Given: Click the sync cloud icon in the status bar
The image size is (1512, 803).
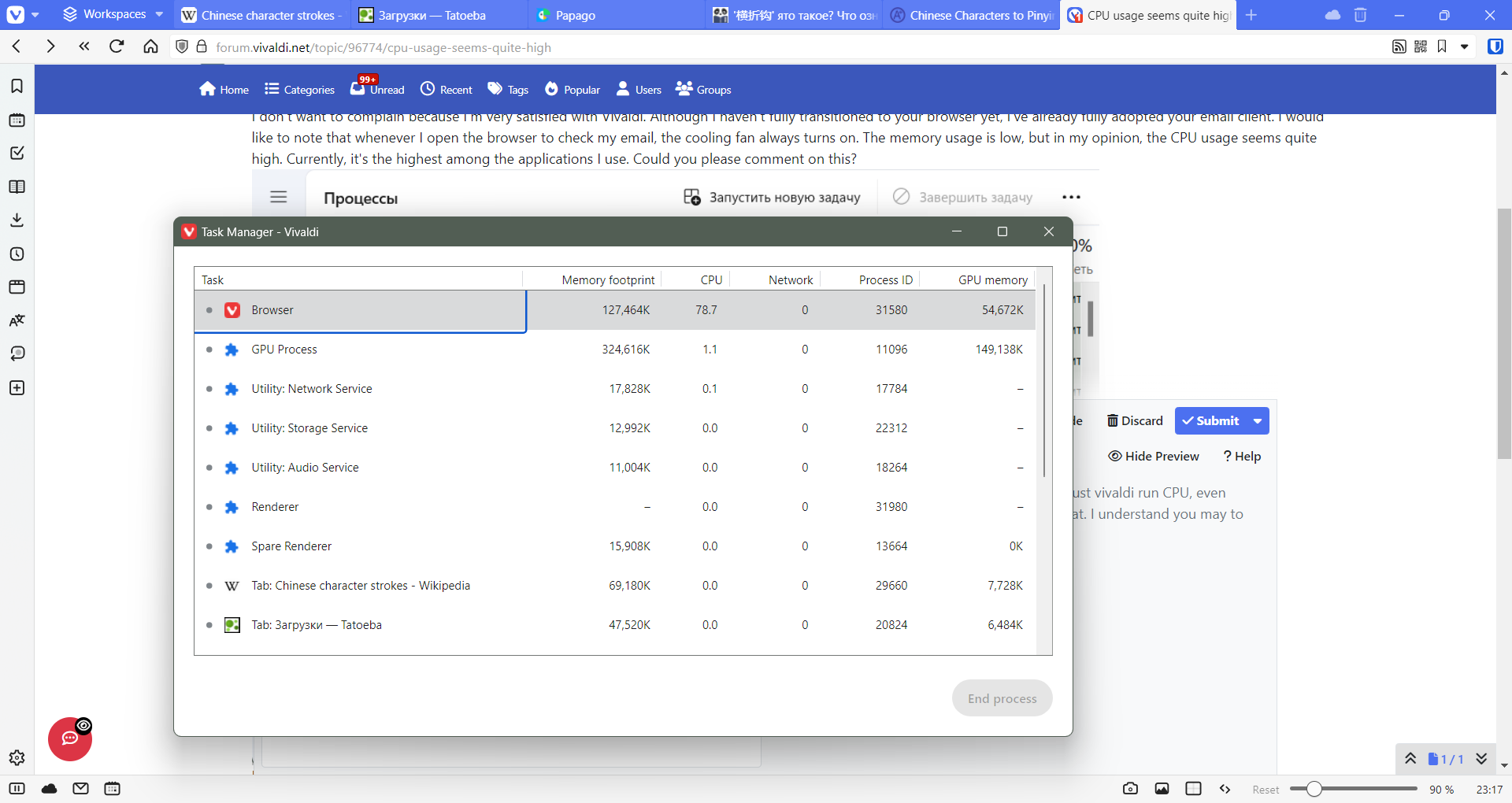Looking at the screenshot, I should coord(49,789).
